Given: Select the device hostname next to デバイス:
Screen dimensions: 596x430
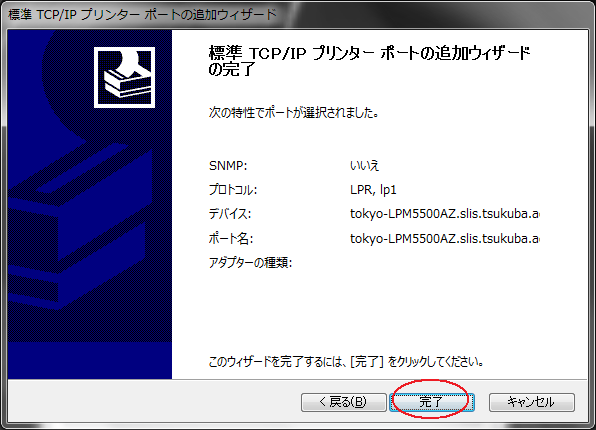Looking at the screenshot, I should click(x=445, y=214).
